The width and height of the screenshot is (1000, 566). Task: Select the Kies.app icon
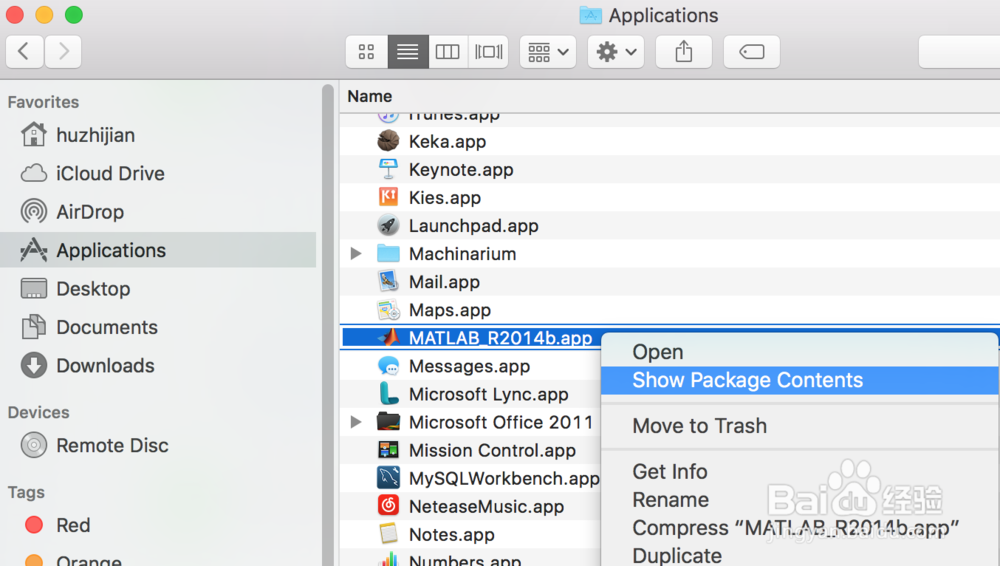coord(388,197)
